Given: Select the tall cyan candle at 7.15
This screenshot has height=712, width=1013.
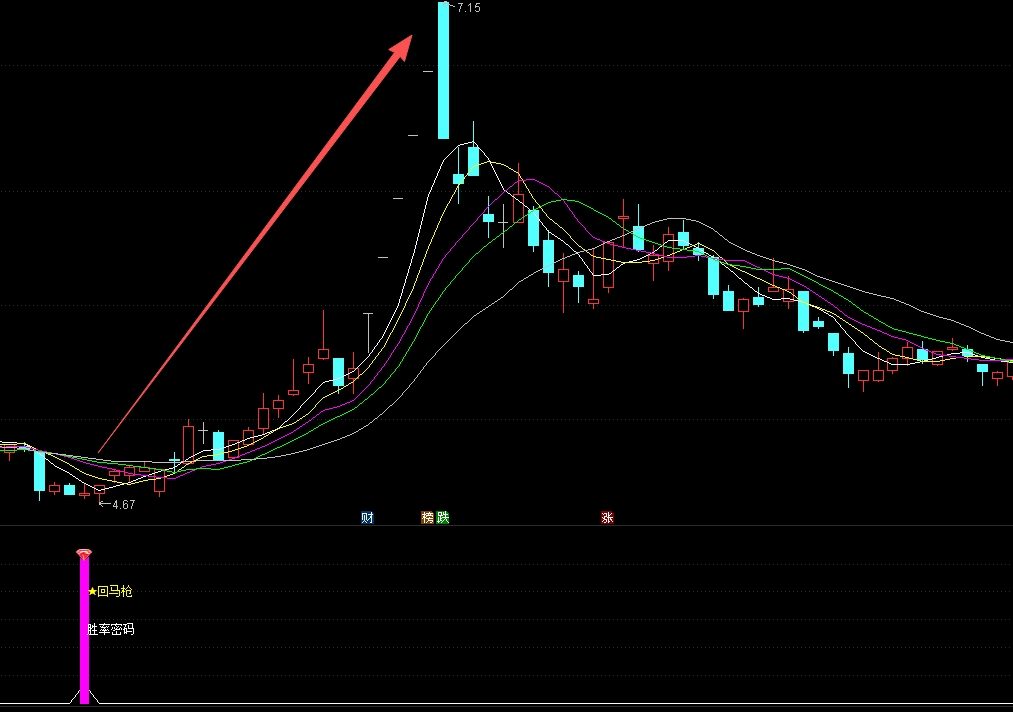Looking at the screenshot, I should click(x=443, y=70).
